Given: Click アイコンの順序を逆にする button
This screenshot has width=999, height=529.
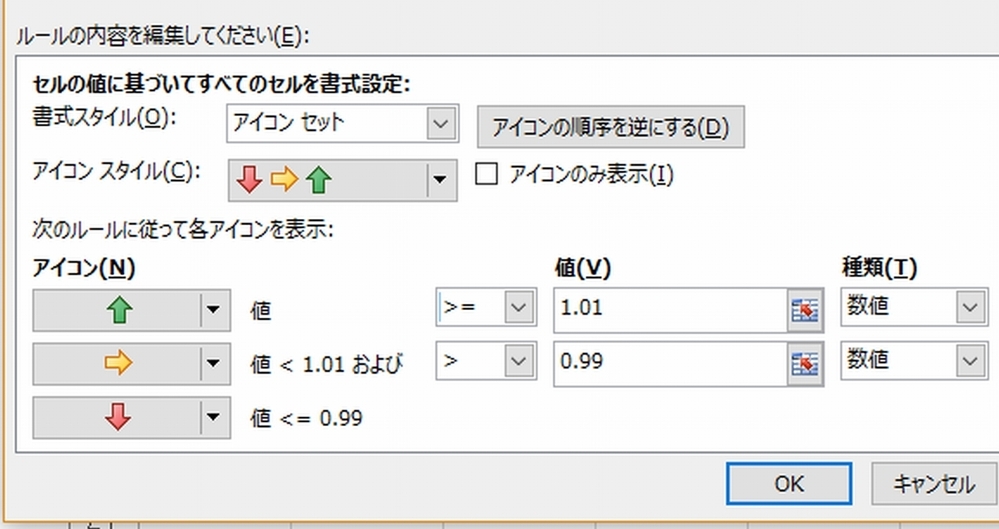Looking at the screenshot, I should coord(610,127).
